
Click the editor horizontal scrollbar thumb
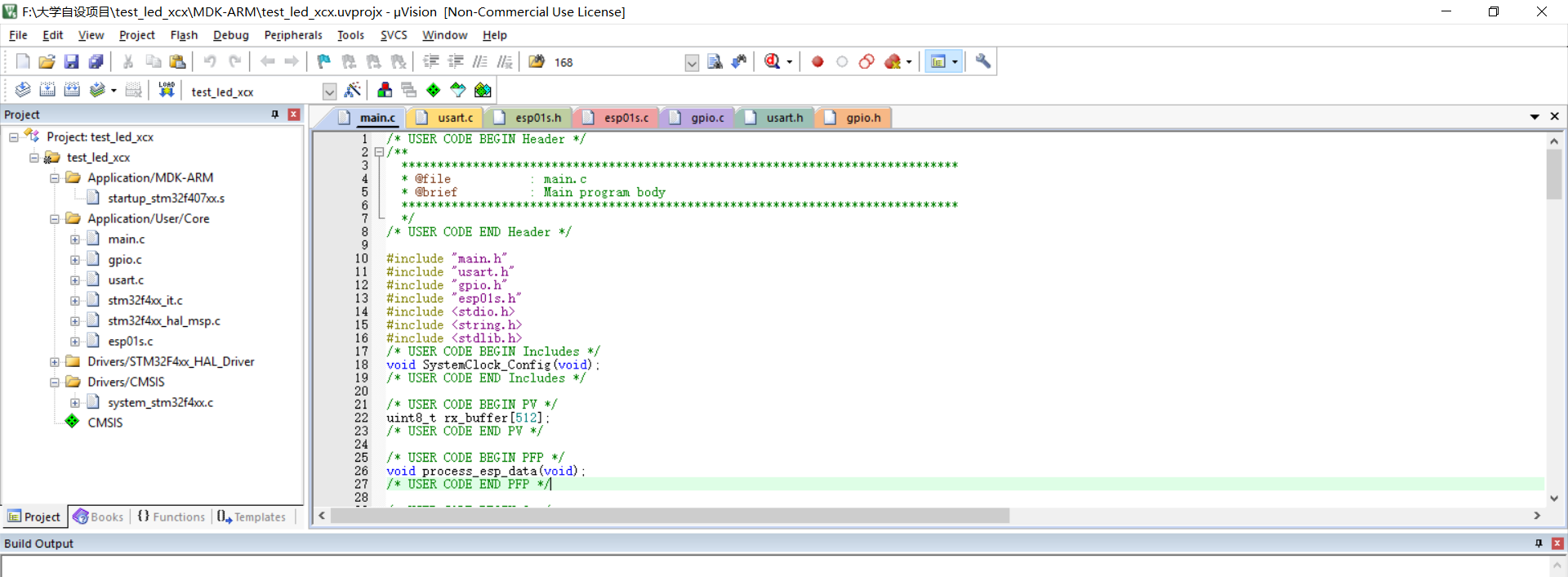coord(670,516)
